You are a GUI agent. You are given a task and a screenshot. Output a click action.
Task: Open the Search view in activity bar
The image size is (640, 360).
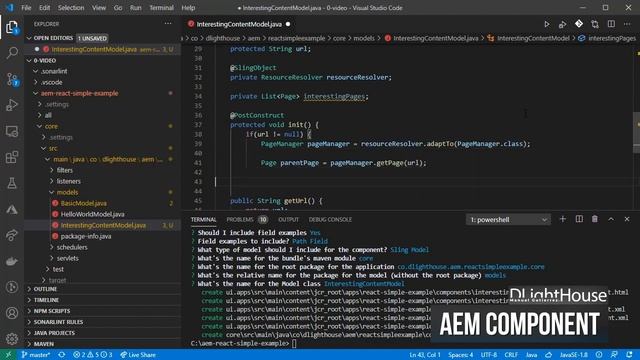[x=12, y=53]
